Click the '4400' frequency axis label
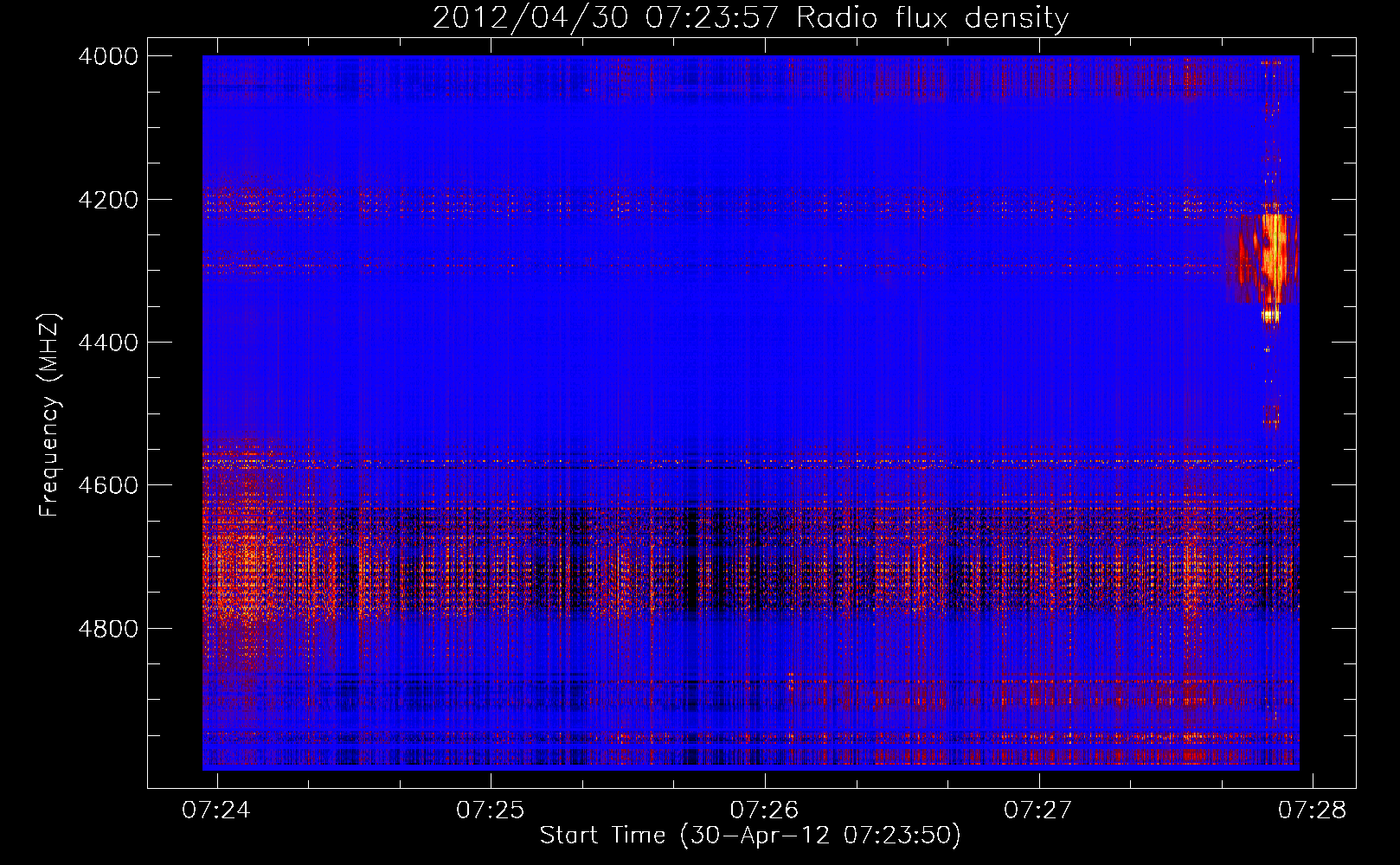 tap(108, 343)
